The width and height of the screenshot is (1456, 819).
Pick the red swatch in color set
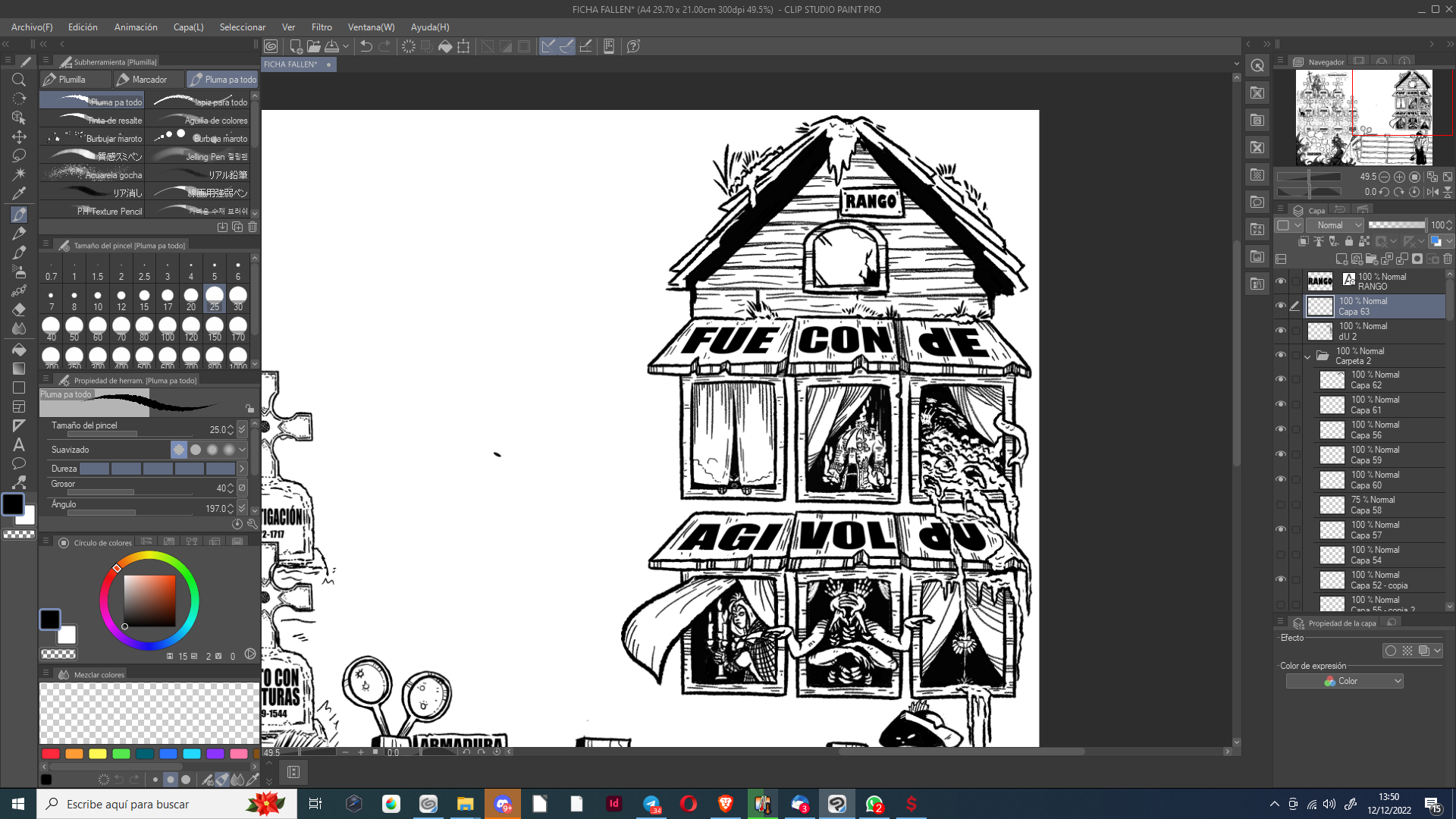pos(51,754)
